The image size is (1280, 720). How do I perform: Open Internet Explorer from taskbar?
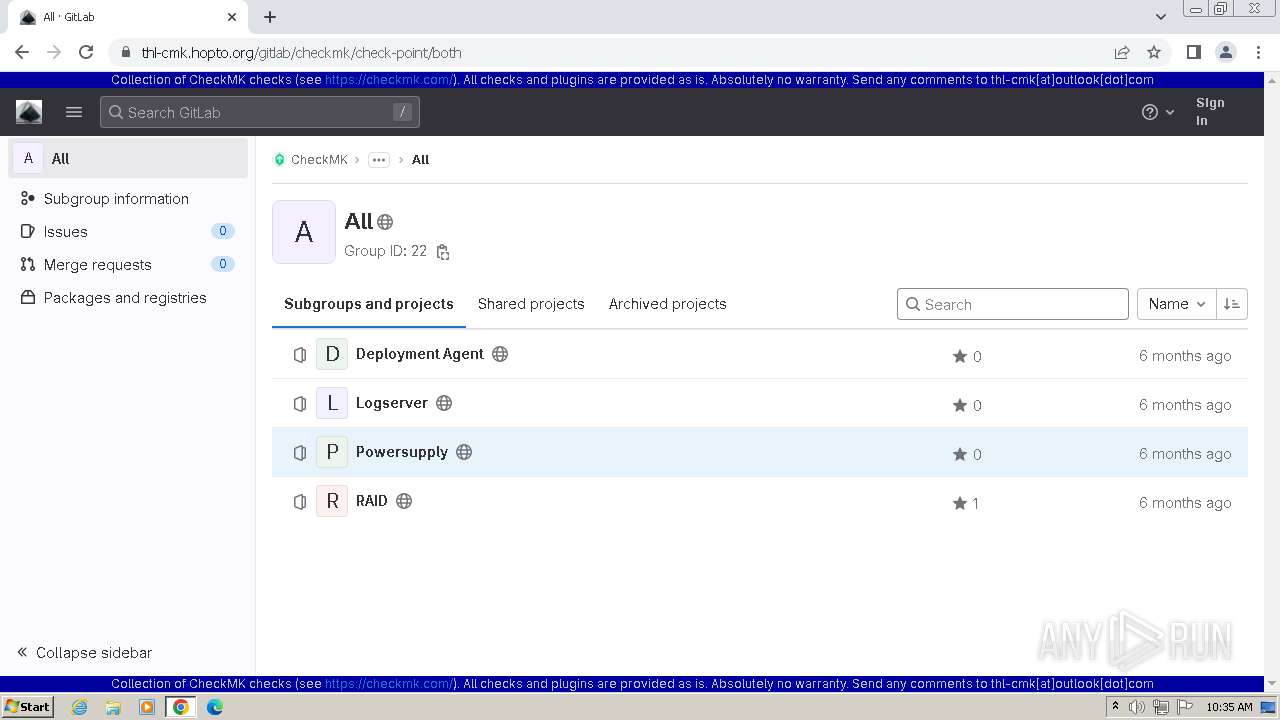click(x=80, y=707)
